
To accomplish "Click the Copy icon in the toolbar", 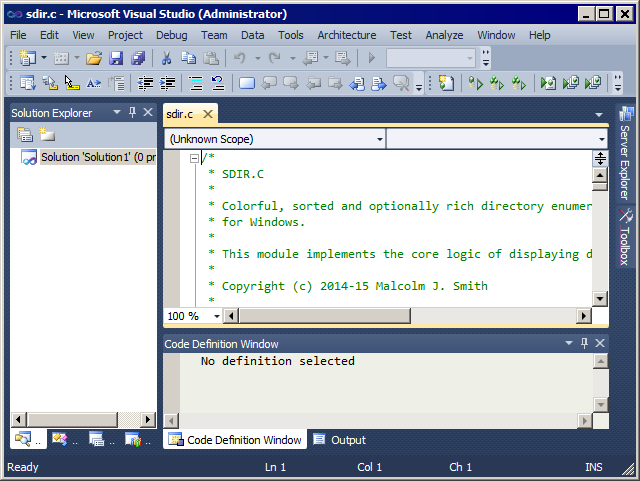I will coord(188,58).
